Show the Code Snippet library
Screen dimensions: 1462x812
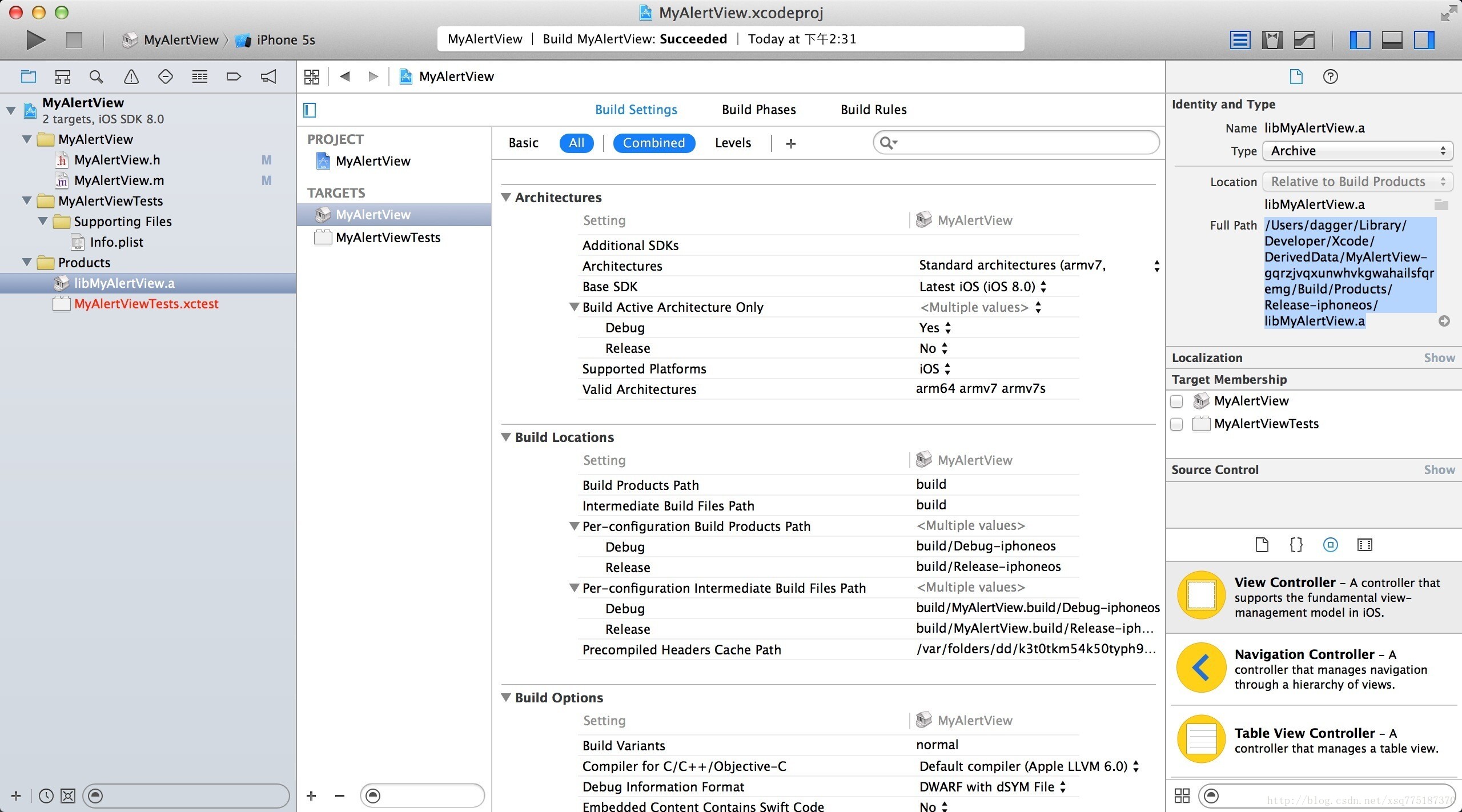point(1296,545)
